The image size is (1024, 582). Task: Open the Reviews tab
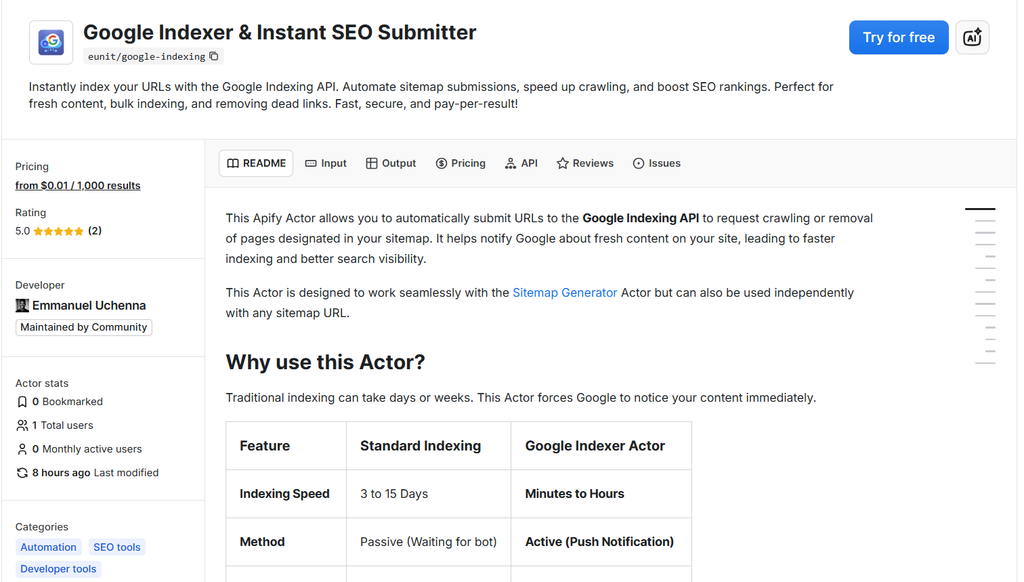tap(584, 163)
